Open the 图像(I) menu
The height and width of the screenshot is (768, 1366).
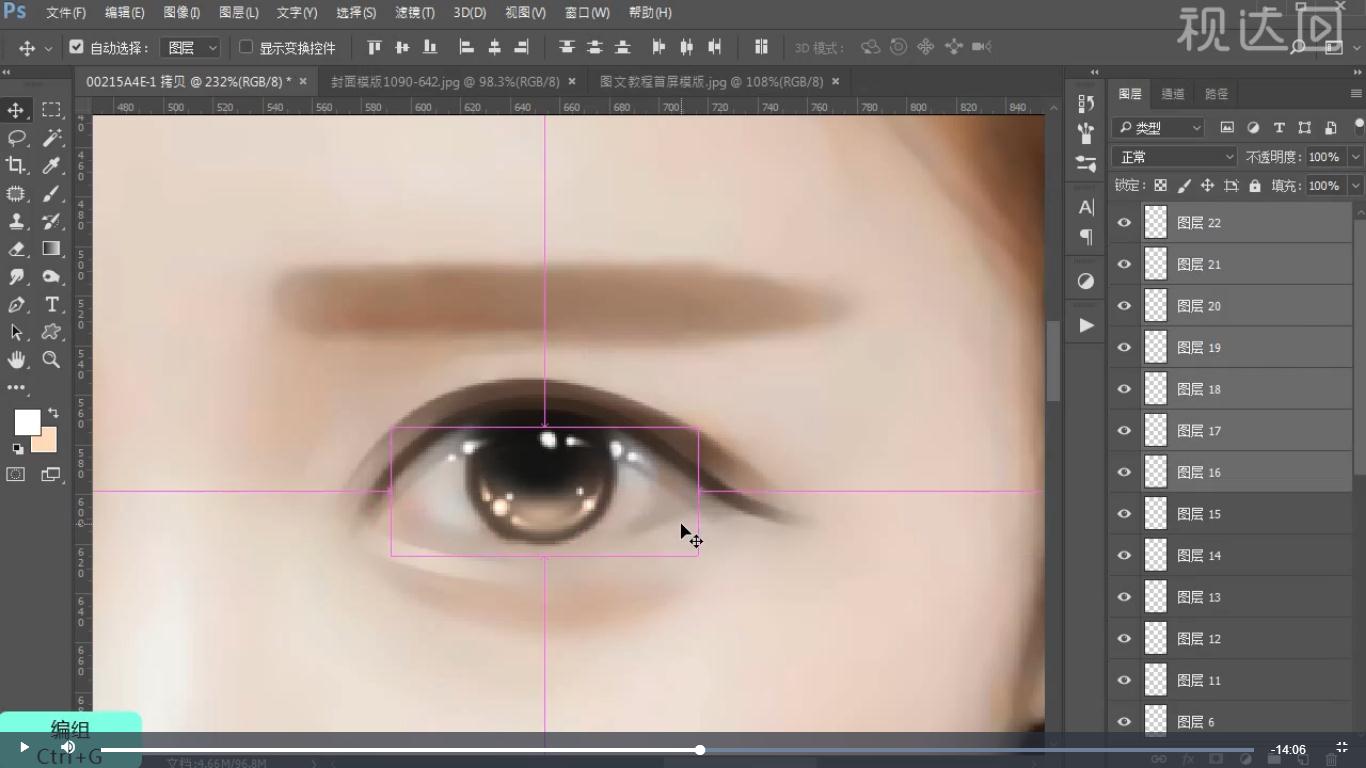[x=181, y=13]
